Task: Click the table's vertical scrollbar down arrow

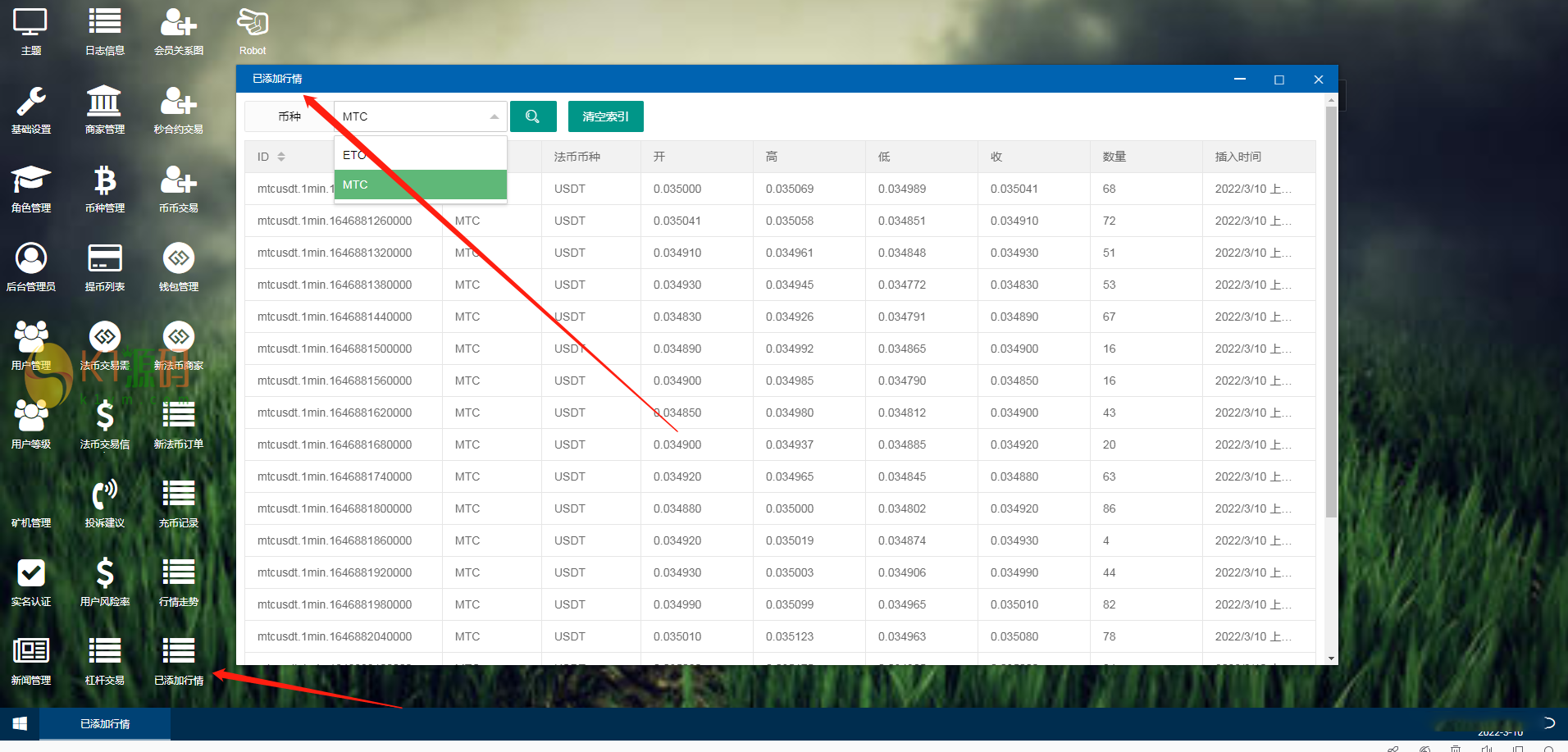Action: click(x=1331, y=659)
